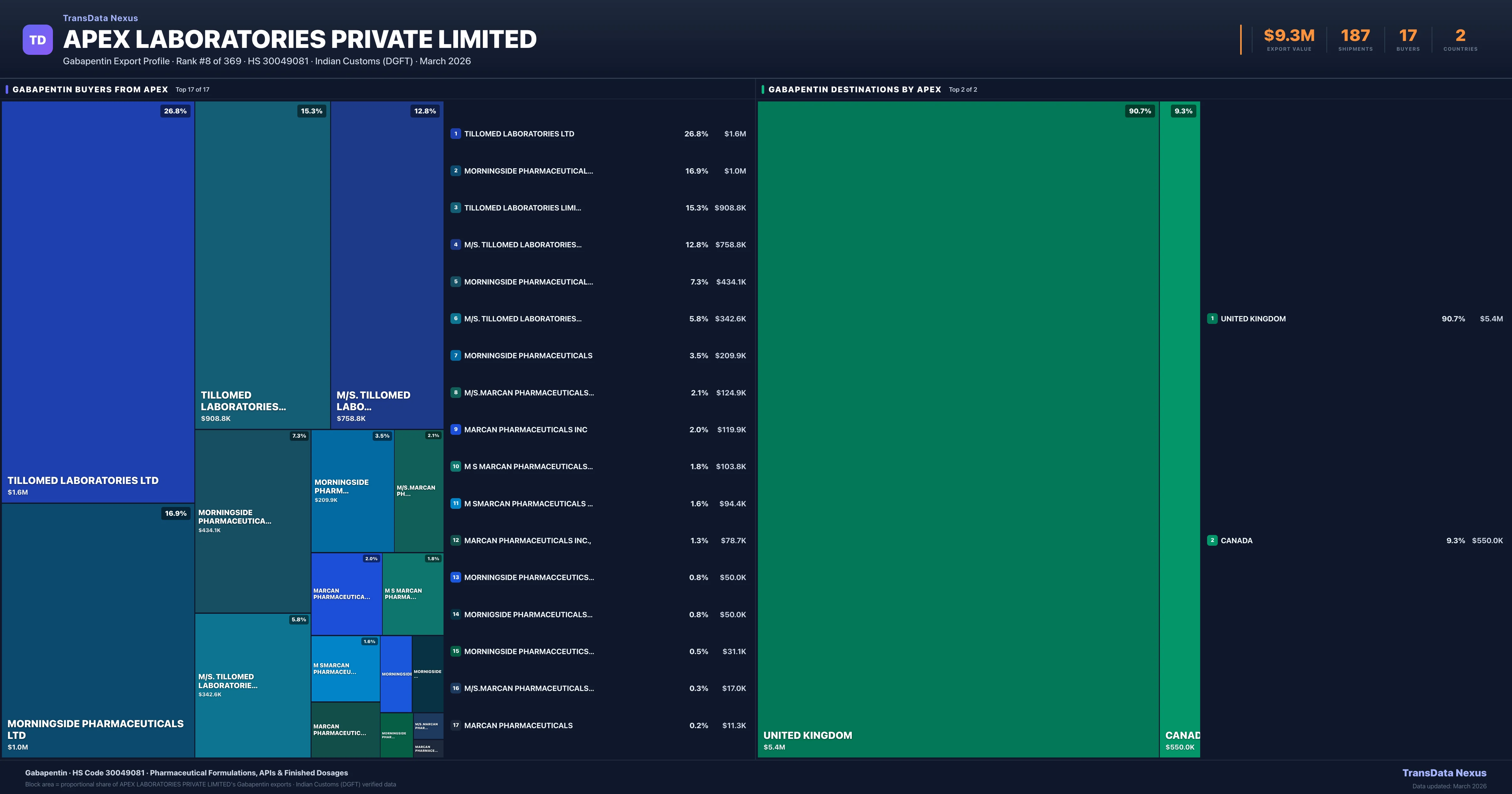1512x794 pixels.
Task: Click rank badge 17 beside Marcan Pharmaceuticals
Action: pos(455,725)
